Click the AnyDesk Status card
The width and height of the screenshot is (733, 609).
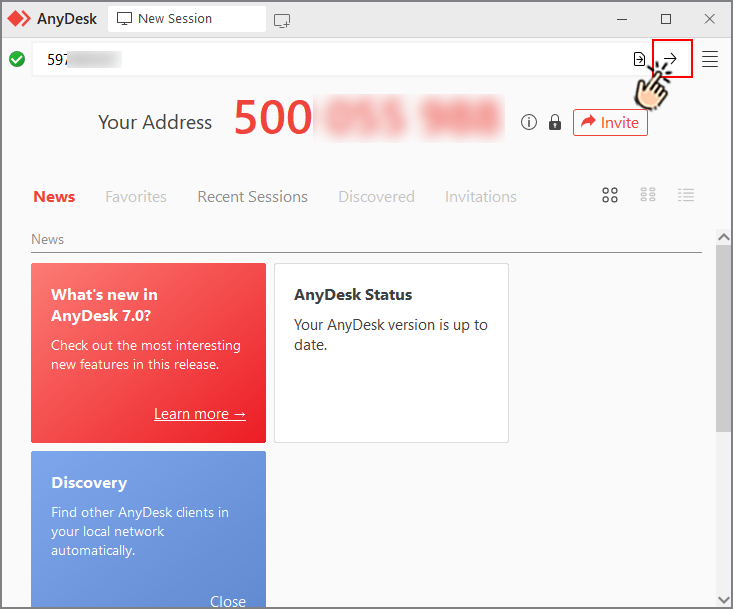point(391,353)
